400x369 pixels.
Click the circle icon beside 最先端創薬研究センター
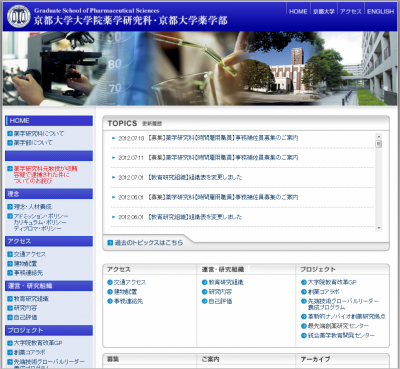point(304,326)
